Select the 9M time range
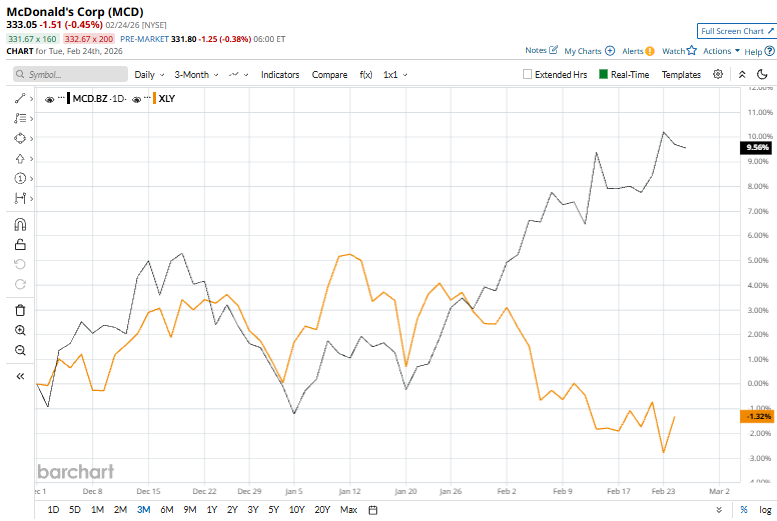This screenshot has width=777, height=521. 190,510
